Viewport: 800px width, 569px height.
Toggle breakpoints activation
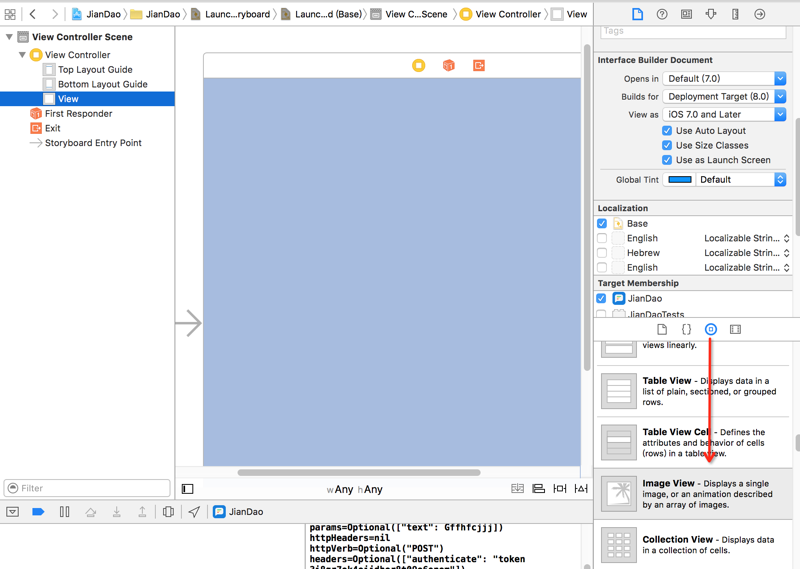(x=38, y=511)
